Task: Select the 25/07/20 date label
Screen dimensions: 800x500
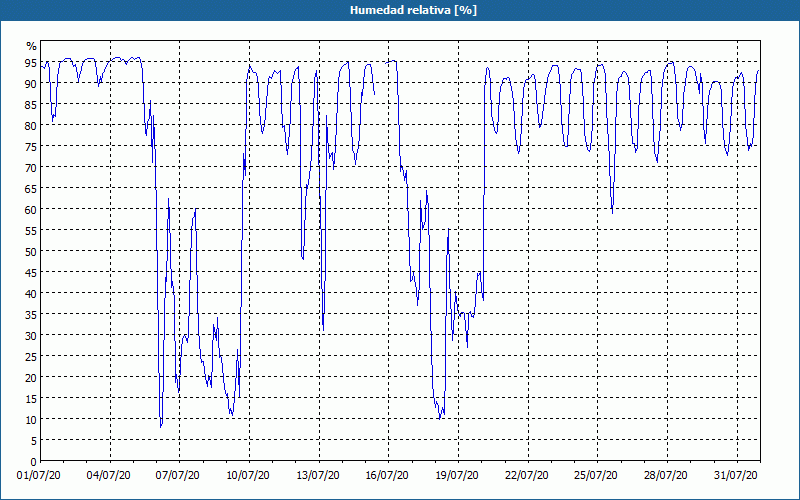Action: [596, 476]
